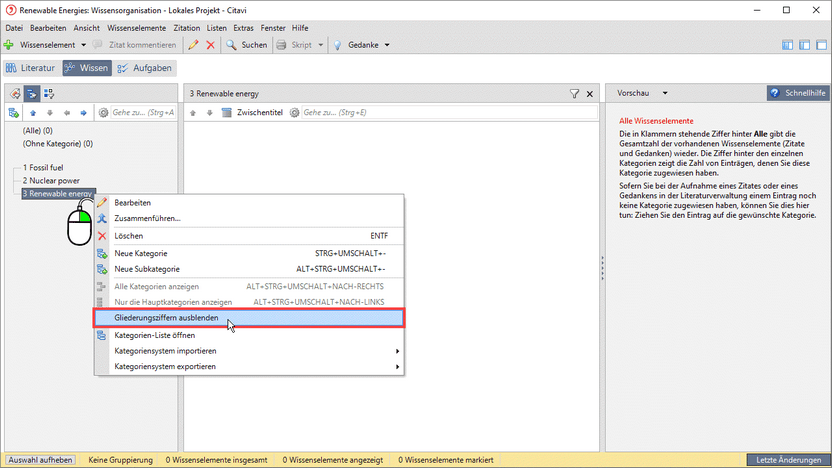
Task: Switch to three-column layout icon
Action: click(787, 45)
